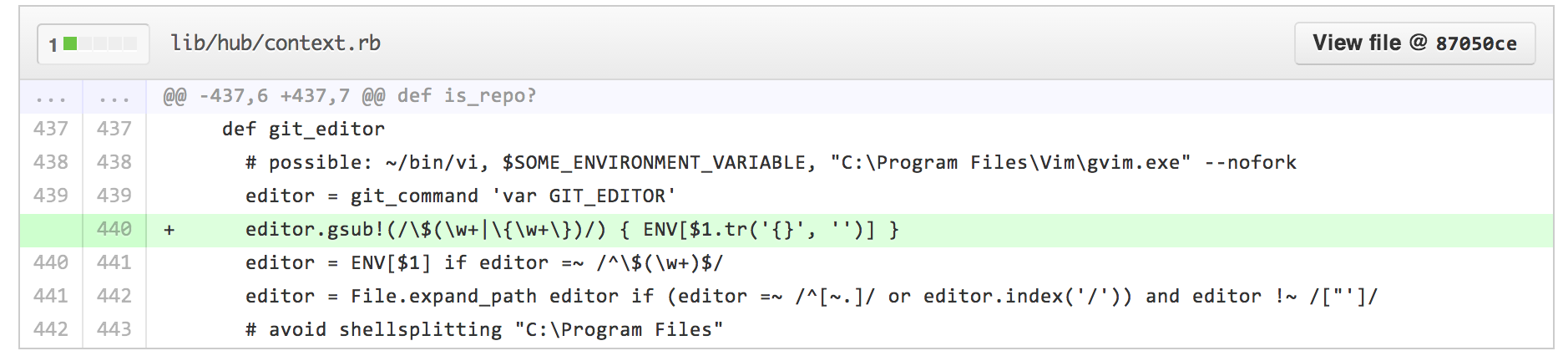Screen dimensions: 1568x356
Task: Open the lib/hub/context.rb file link
Action: coord(276,43)
